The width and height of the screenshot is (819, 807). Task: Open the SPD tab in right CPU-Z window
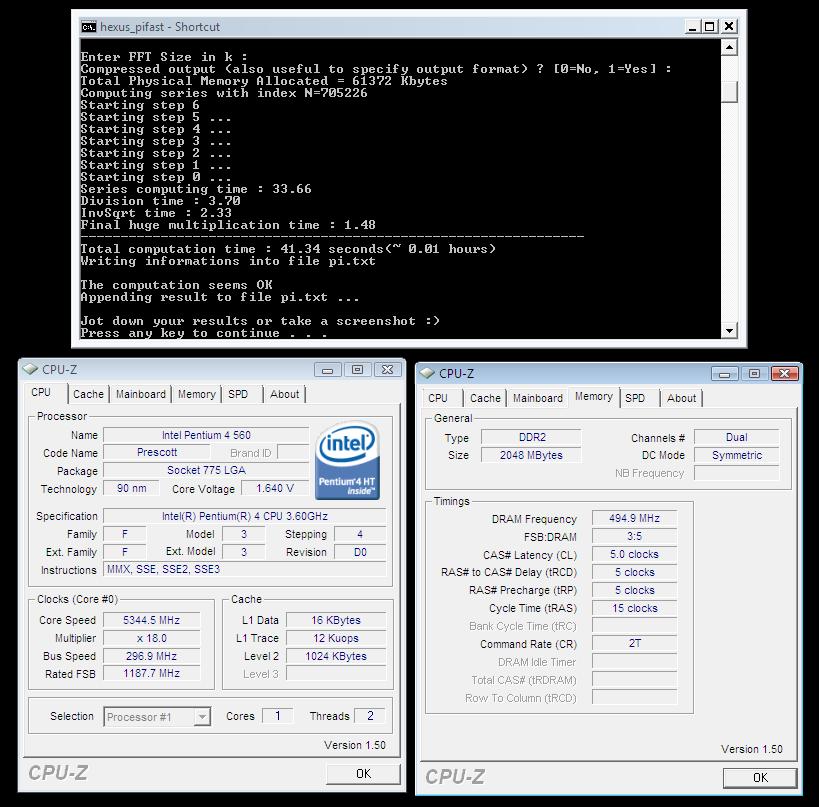pyautogui.click(x=635, y=399)
